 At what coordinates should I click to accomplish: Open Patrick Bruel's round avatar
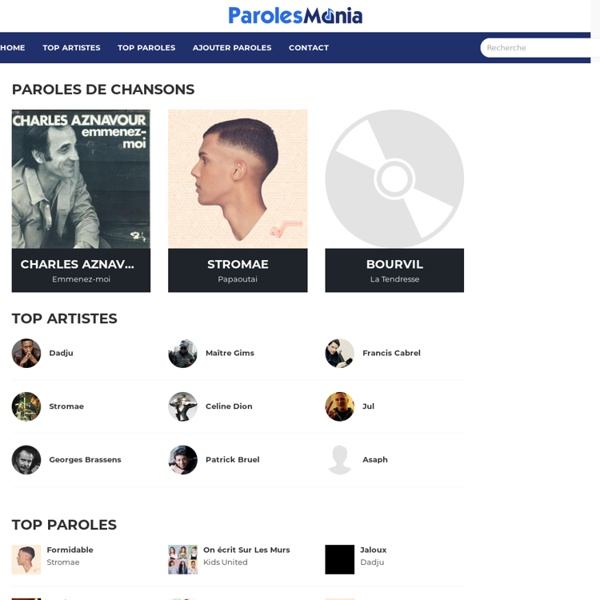(183, 460)
